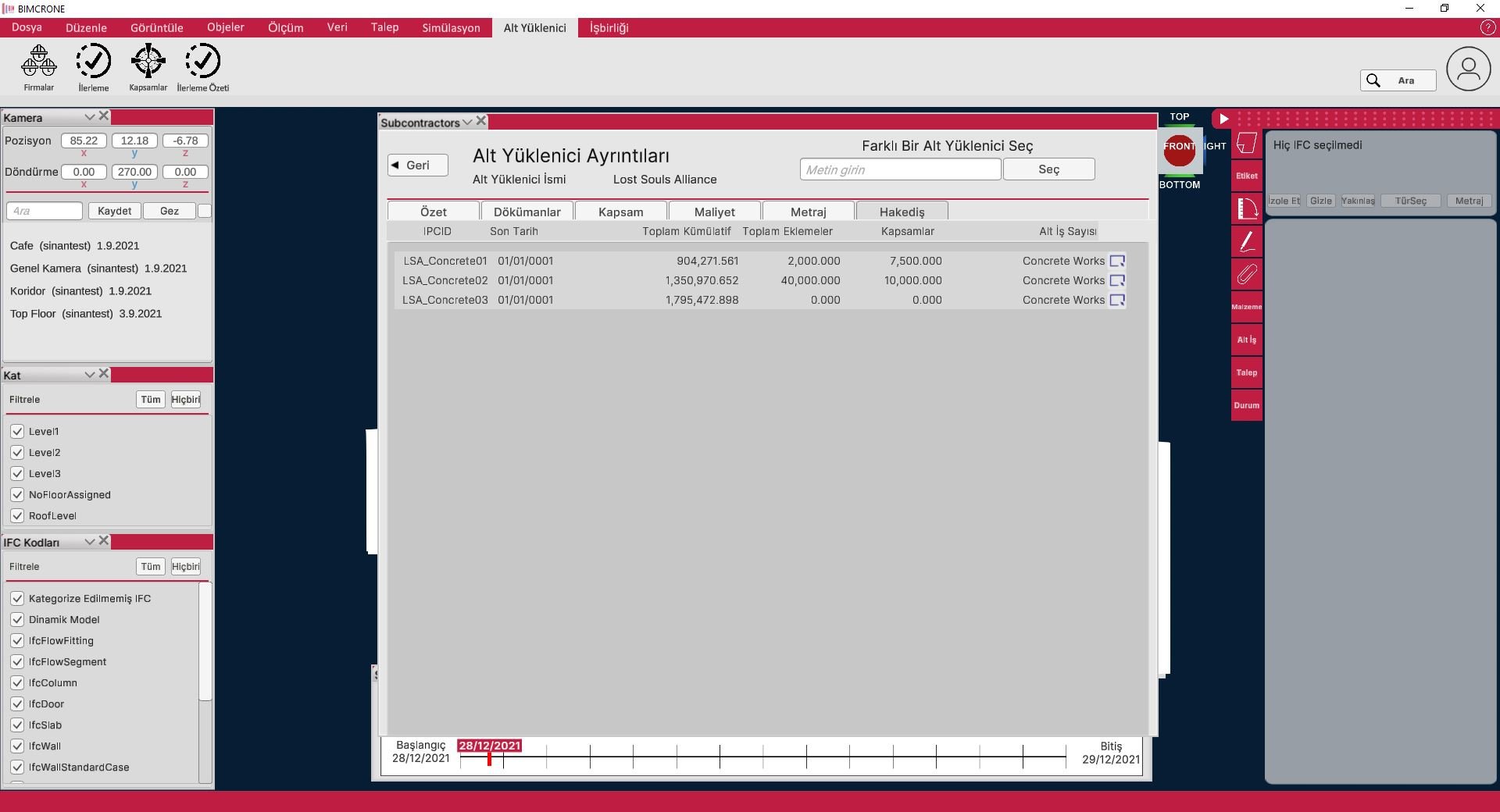Click the red marker on the timeline
Viewport: 1500px width, 812px height.
[489, 758]
